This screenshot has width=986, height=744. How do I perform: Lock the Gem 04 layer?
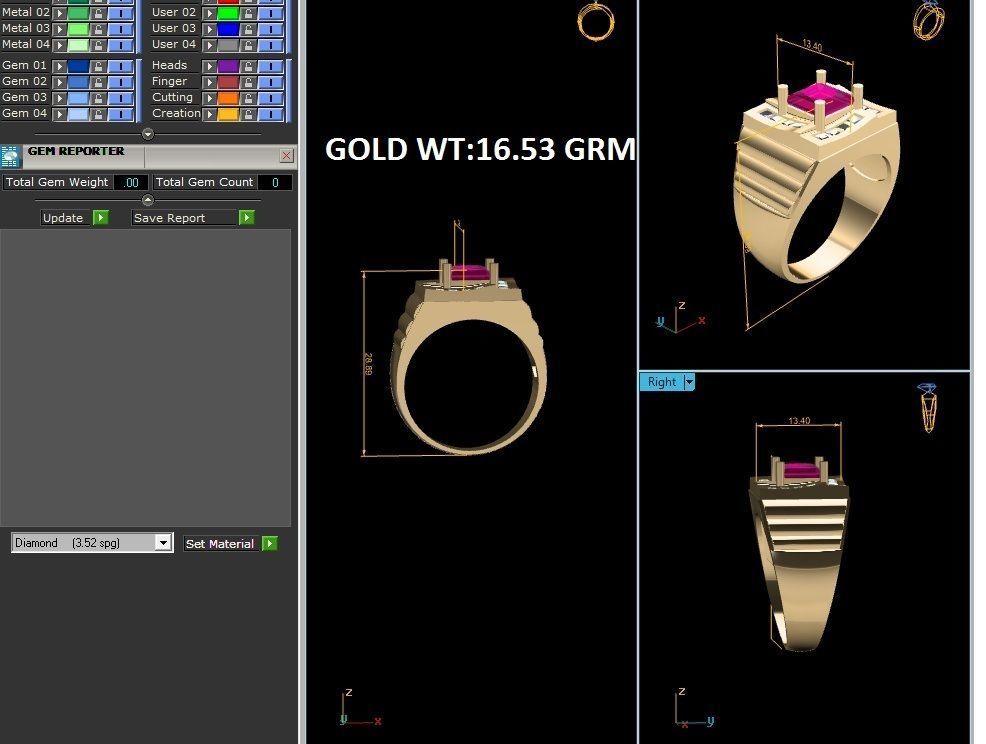98,114
